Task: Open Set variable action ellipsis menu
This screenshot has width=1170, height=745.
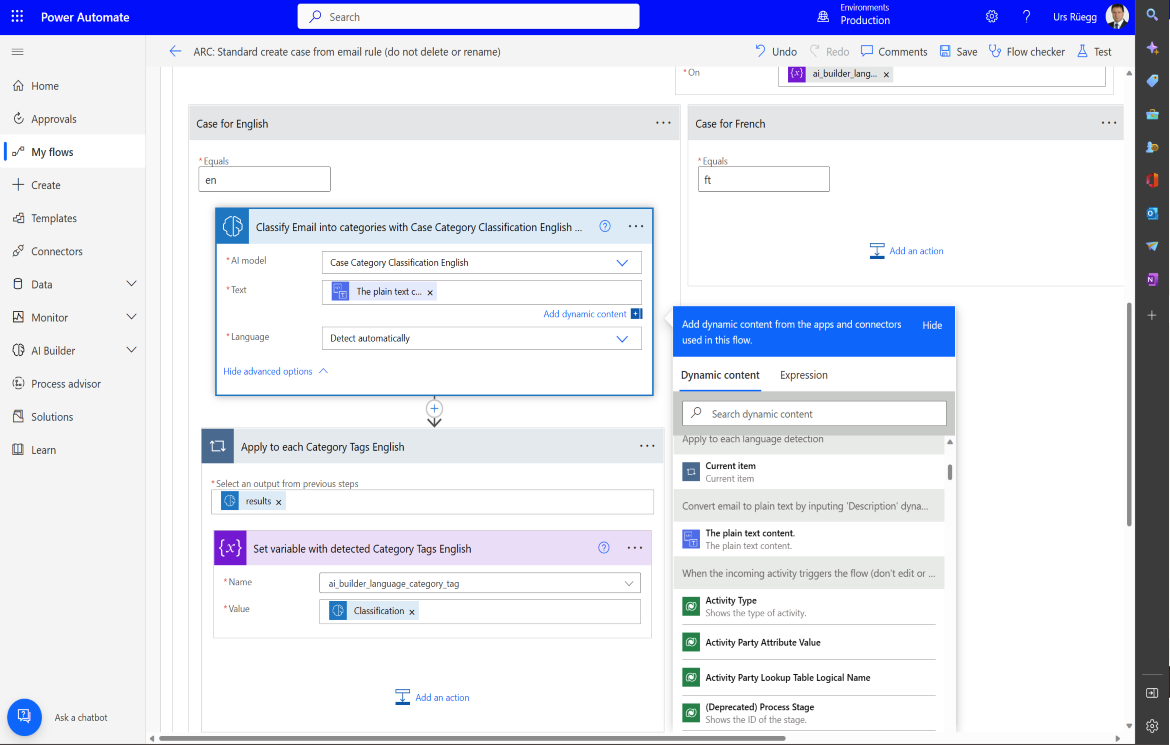Action: [635, 548]
